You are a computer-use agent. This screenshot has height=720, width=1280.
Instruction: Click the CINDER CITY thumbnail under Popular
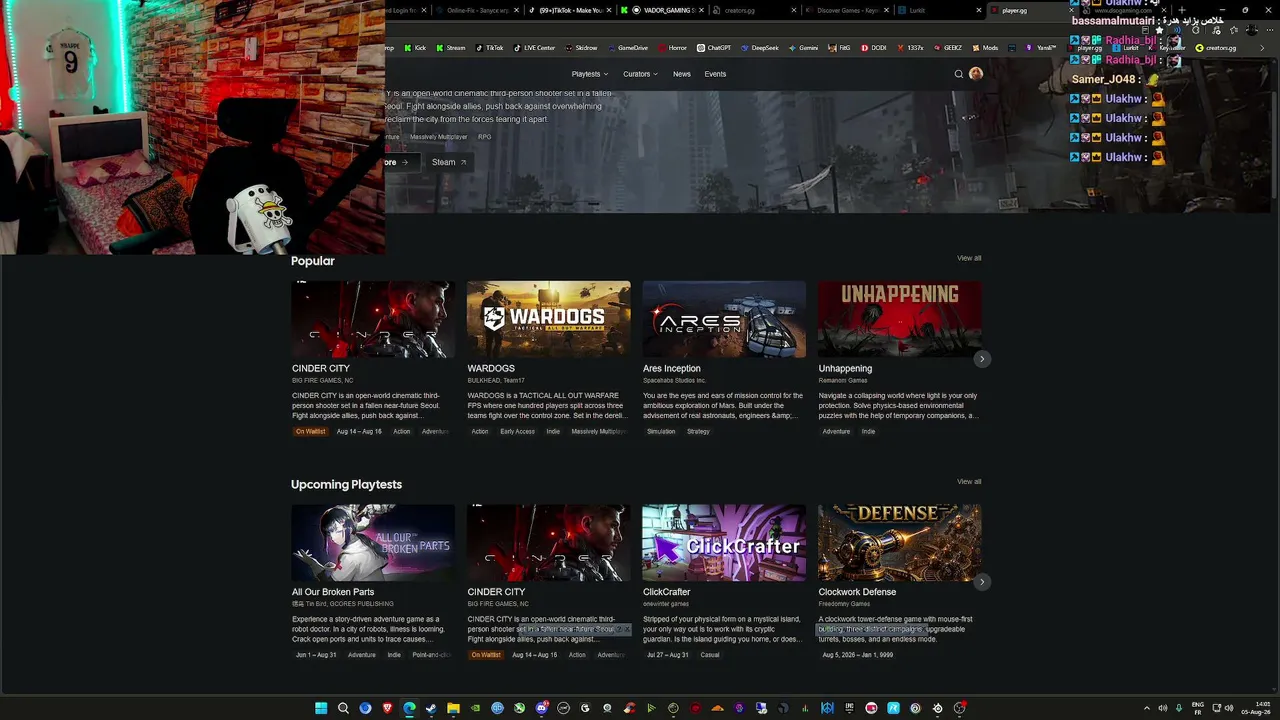click(x=373, y=319)
